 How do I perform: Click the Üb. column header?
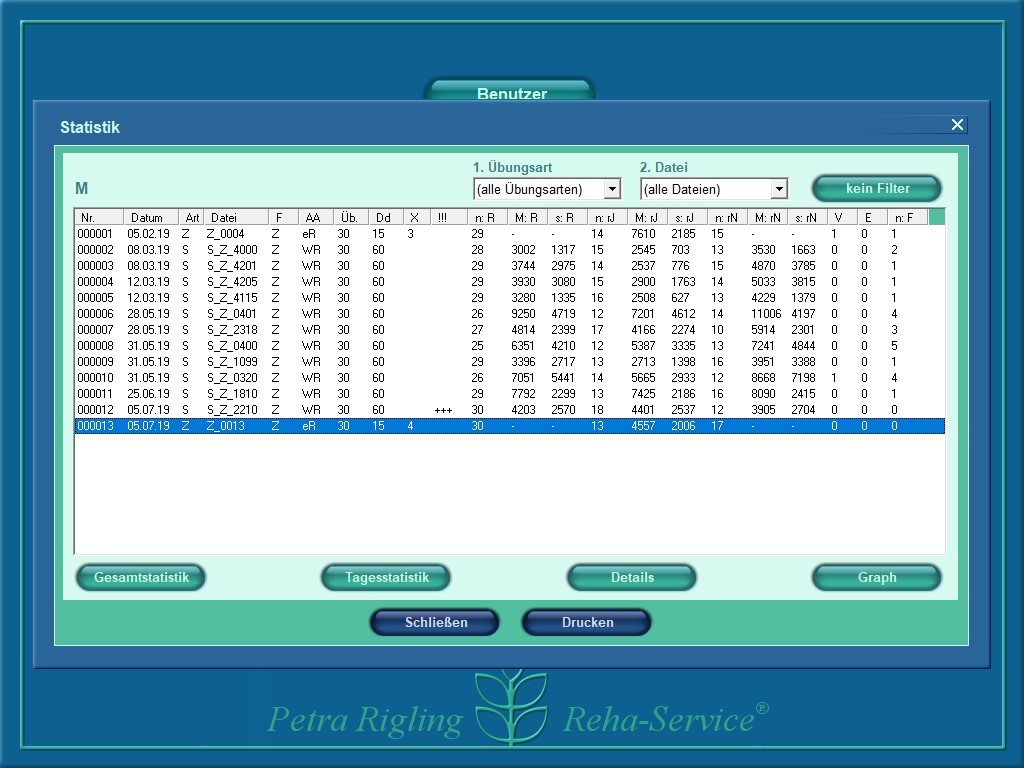point(351,217)
